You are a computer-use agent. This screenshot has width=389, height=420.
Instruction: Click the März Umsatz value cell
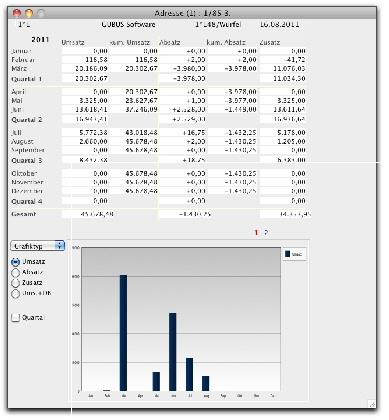(x=85, y=69)
